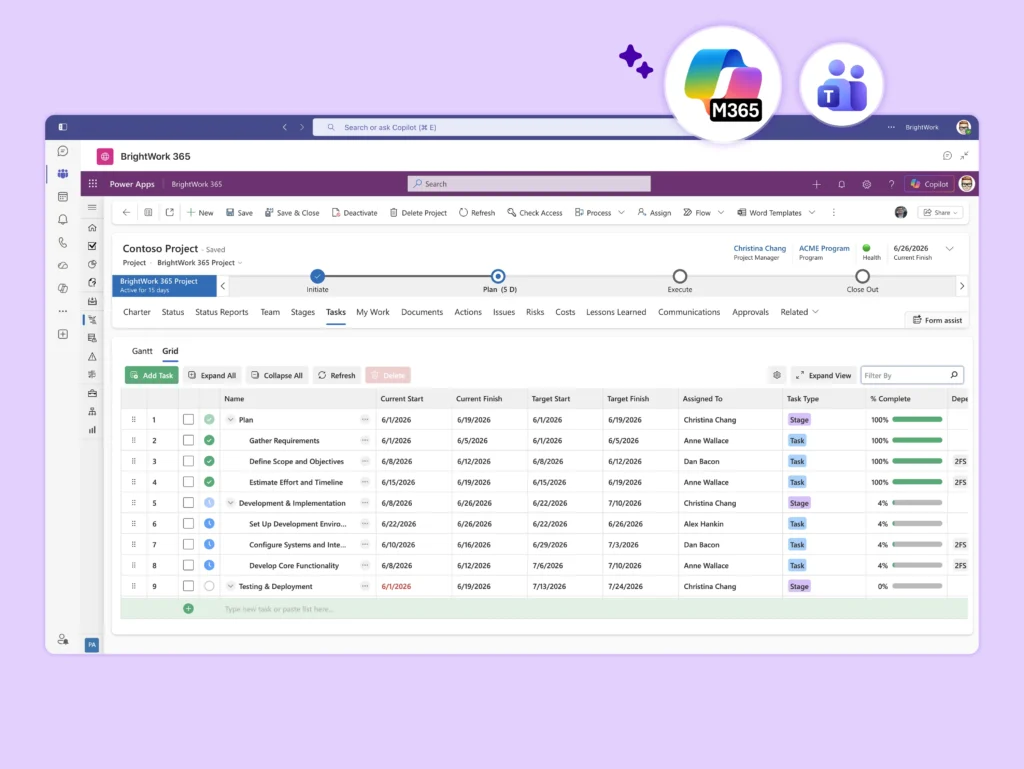This screenshot has width=1024, height=769.
Task: Tick checkbox for Gather Requirements row
Action: point(188,441)
